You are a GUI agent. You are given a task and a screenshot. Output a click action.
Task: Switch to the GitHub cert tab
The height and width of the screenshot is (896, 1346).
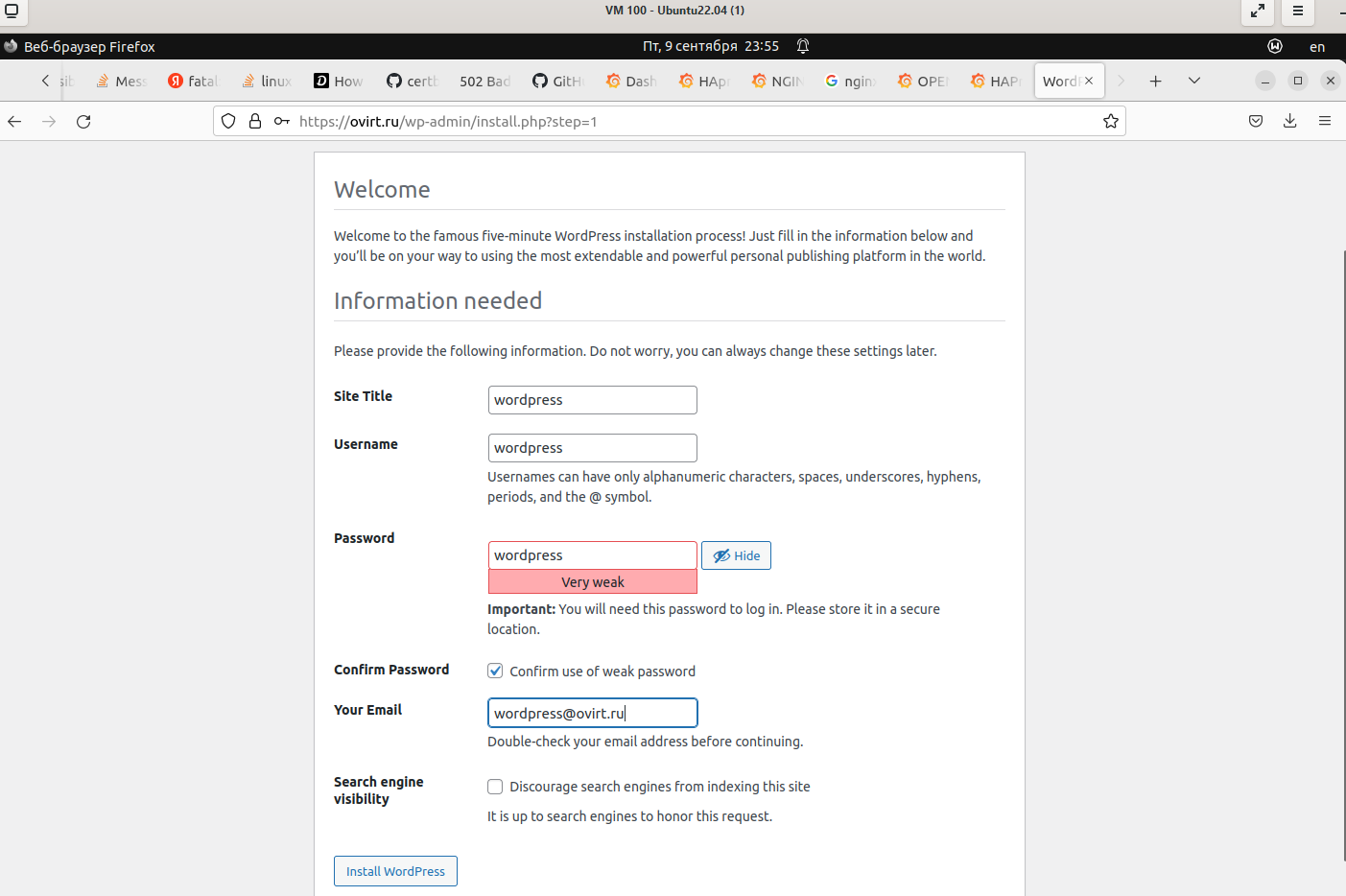[412, 82]
